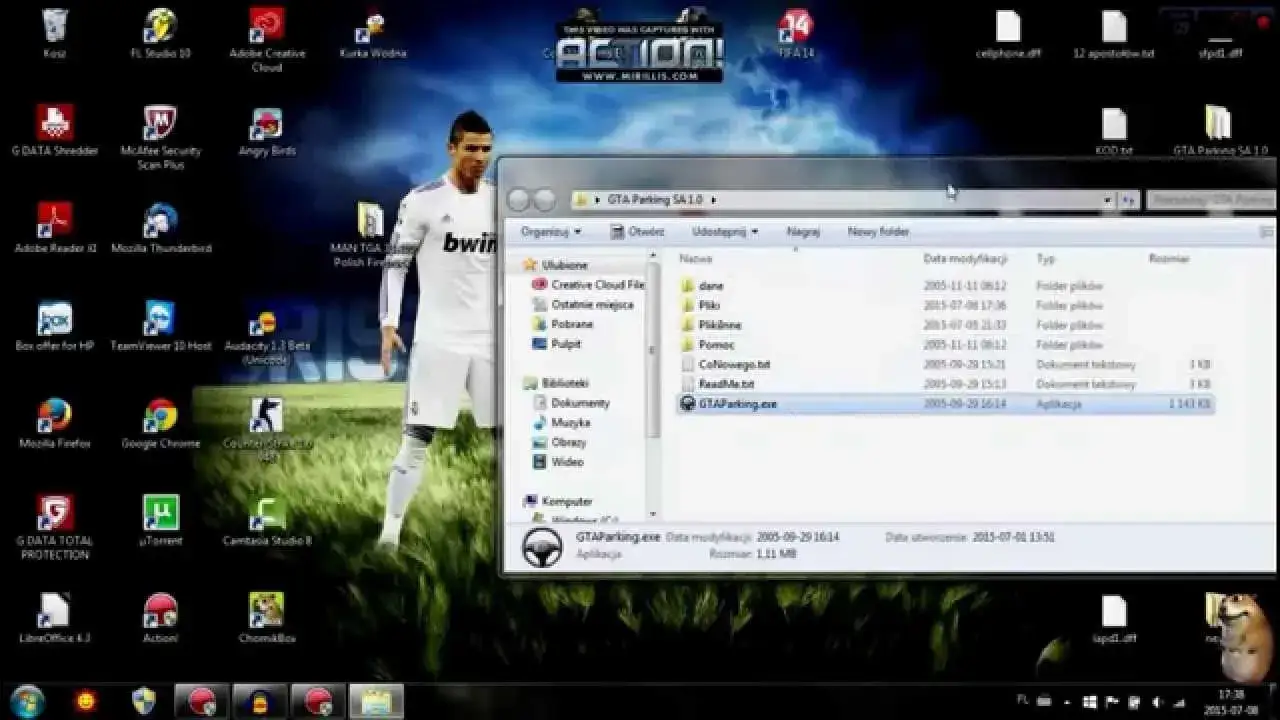Image resolution: width=1280 pixels, height=720 pixels.
Task: Click the Nowy folder button
Action: (878, 231)
